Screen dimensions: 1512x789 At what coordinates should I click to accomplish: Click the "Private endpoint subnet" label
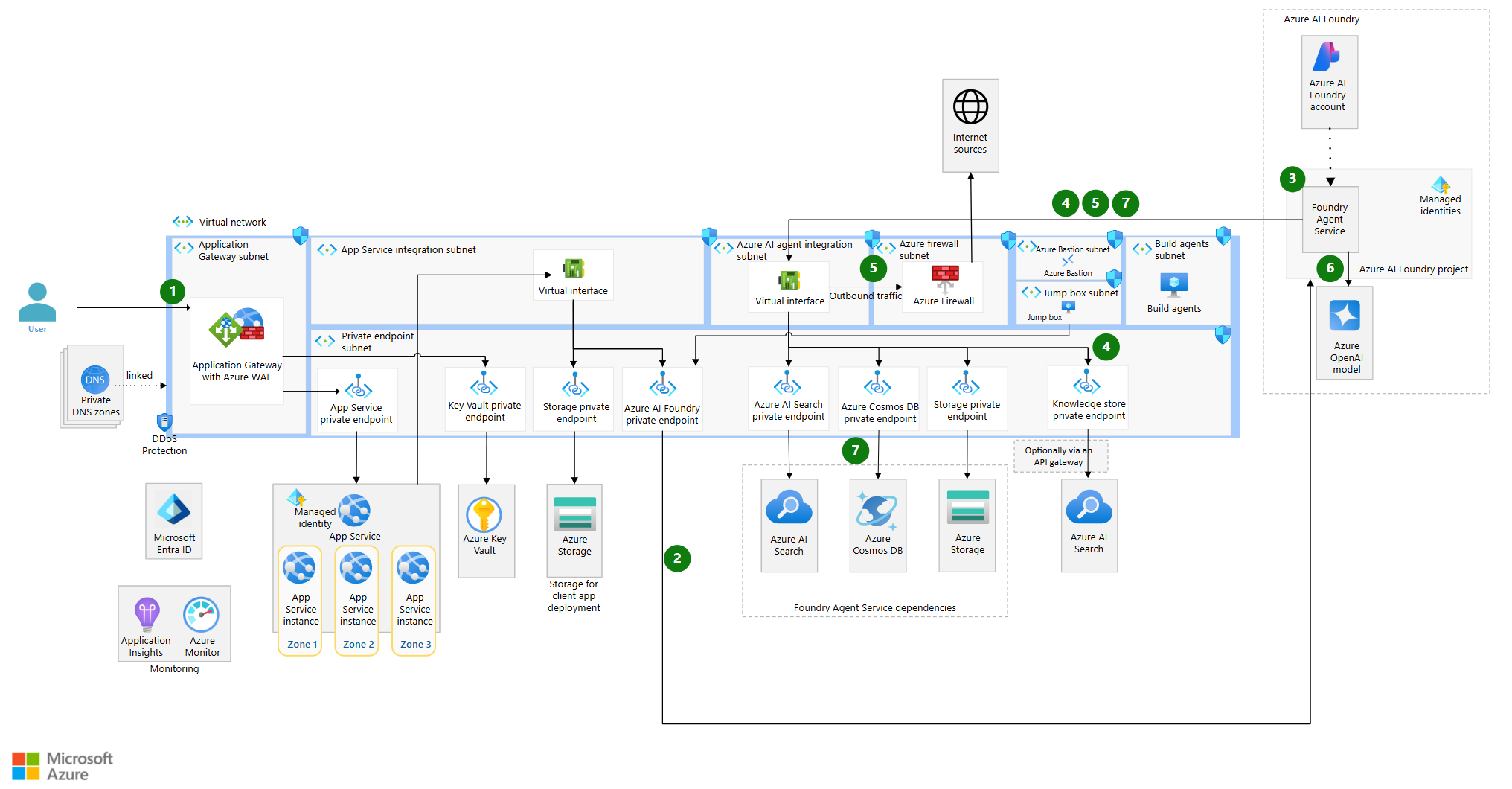377,342
